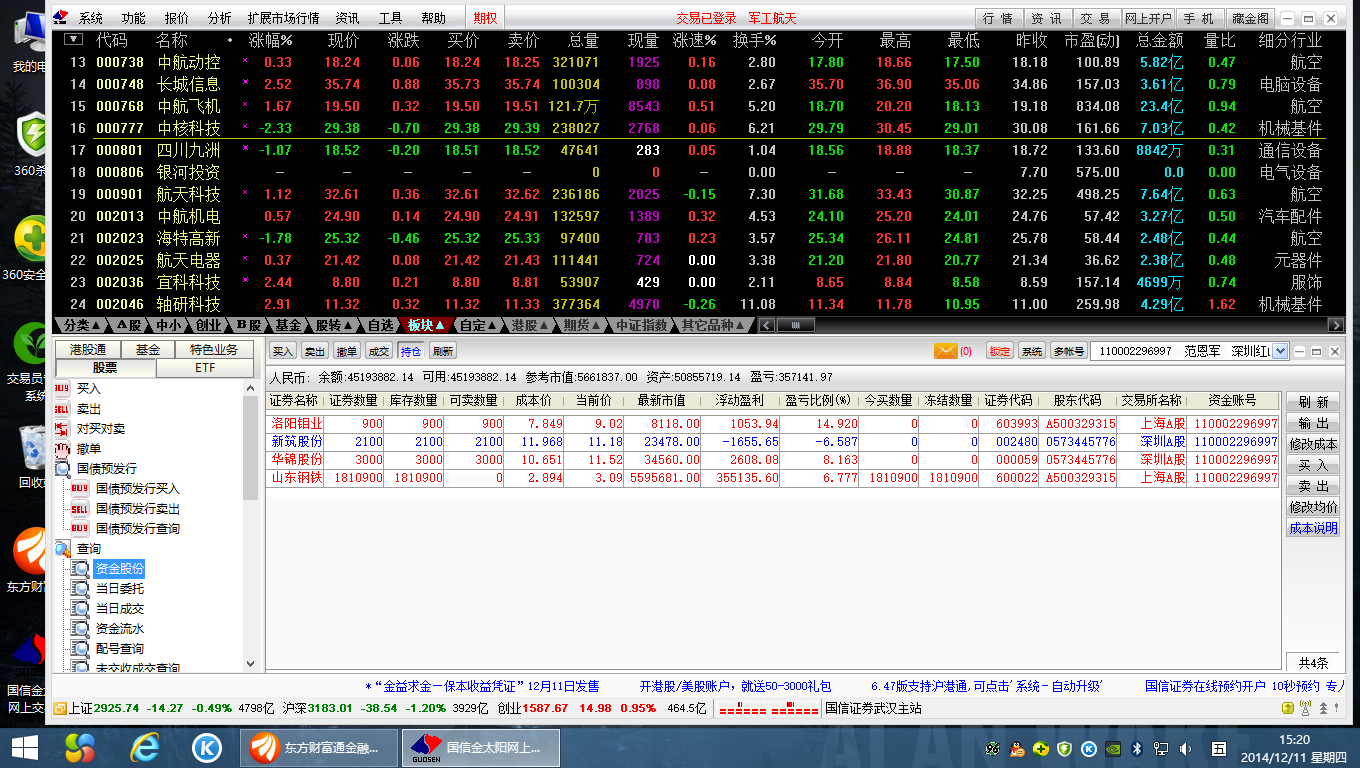
Task: Click right arrow of quote horizontal scrollbar
Action: pyautogui.click(x=1336, y=325)
